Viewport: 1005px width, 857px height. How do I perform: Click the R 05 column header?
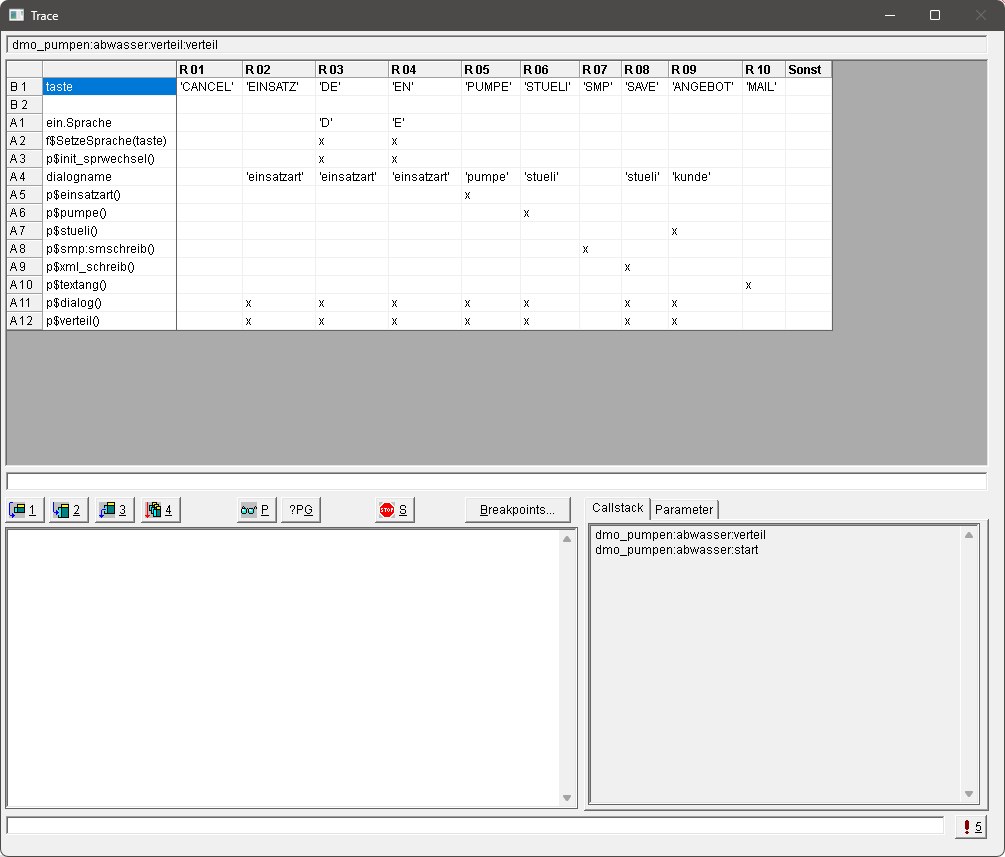[490, 69]
